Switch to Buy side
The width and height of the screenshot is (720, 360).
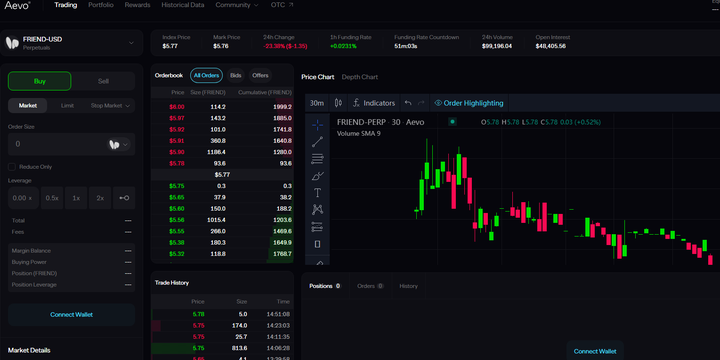[x=39, y=81]
